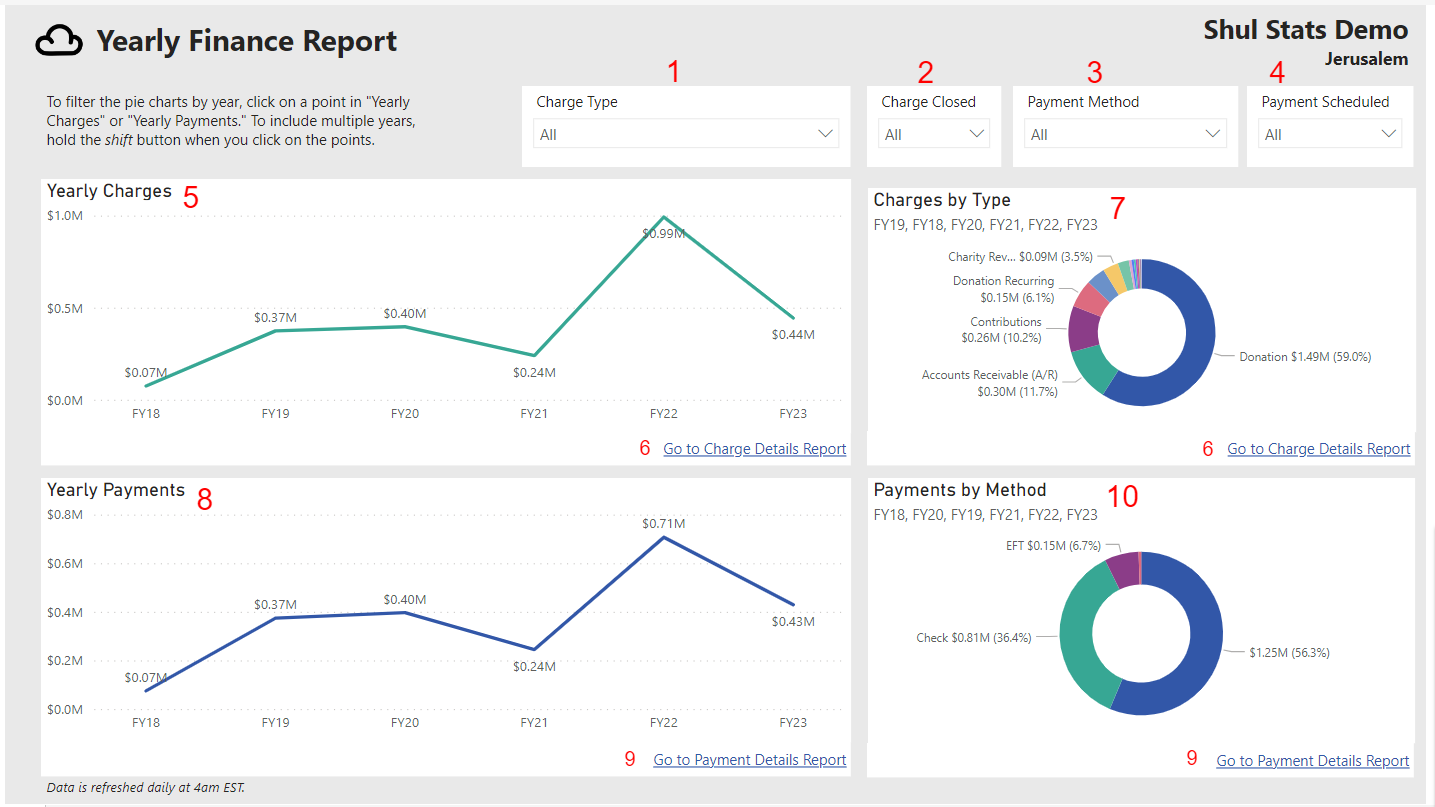Open the Payment Method dropdown

[x=1124, y=133]
